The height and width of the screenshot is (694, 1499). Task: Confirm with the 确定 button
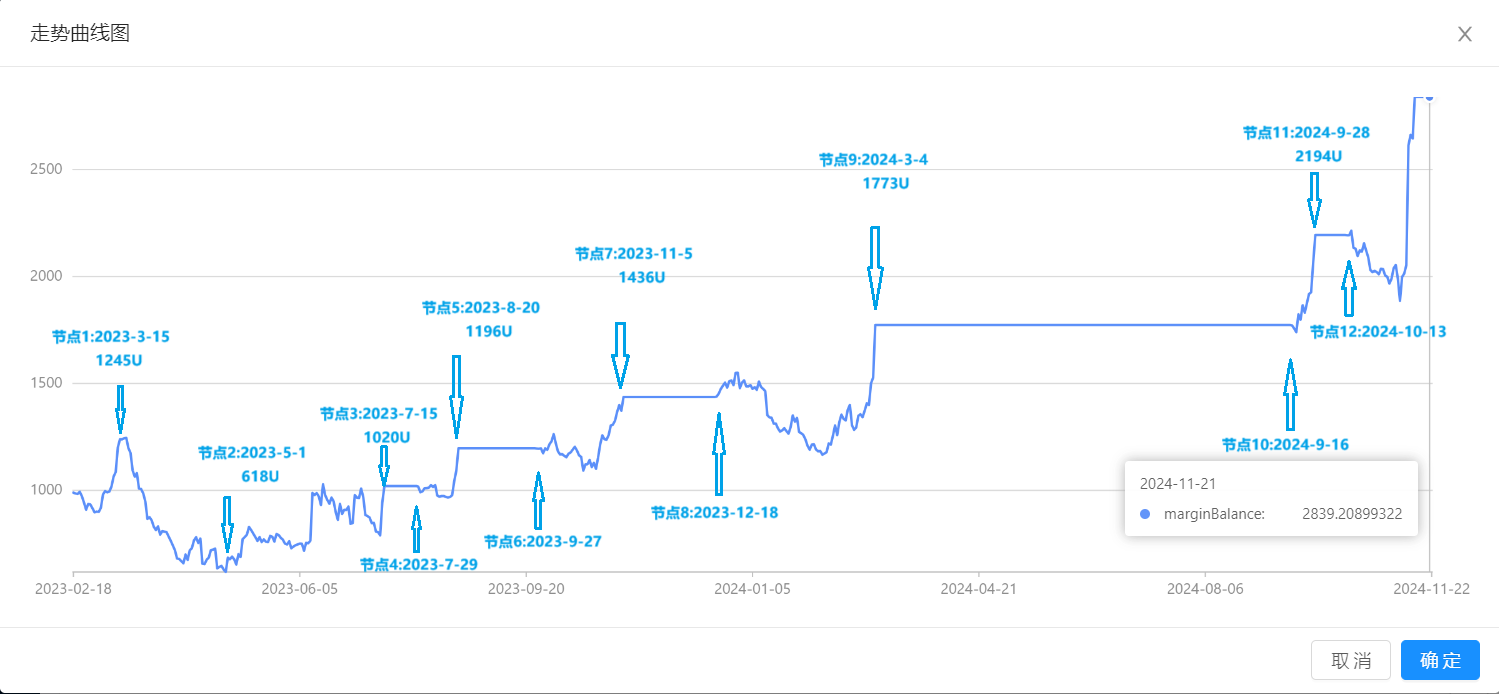1440,660
